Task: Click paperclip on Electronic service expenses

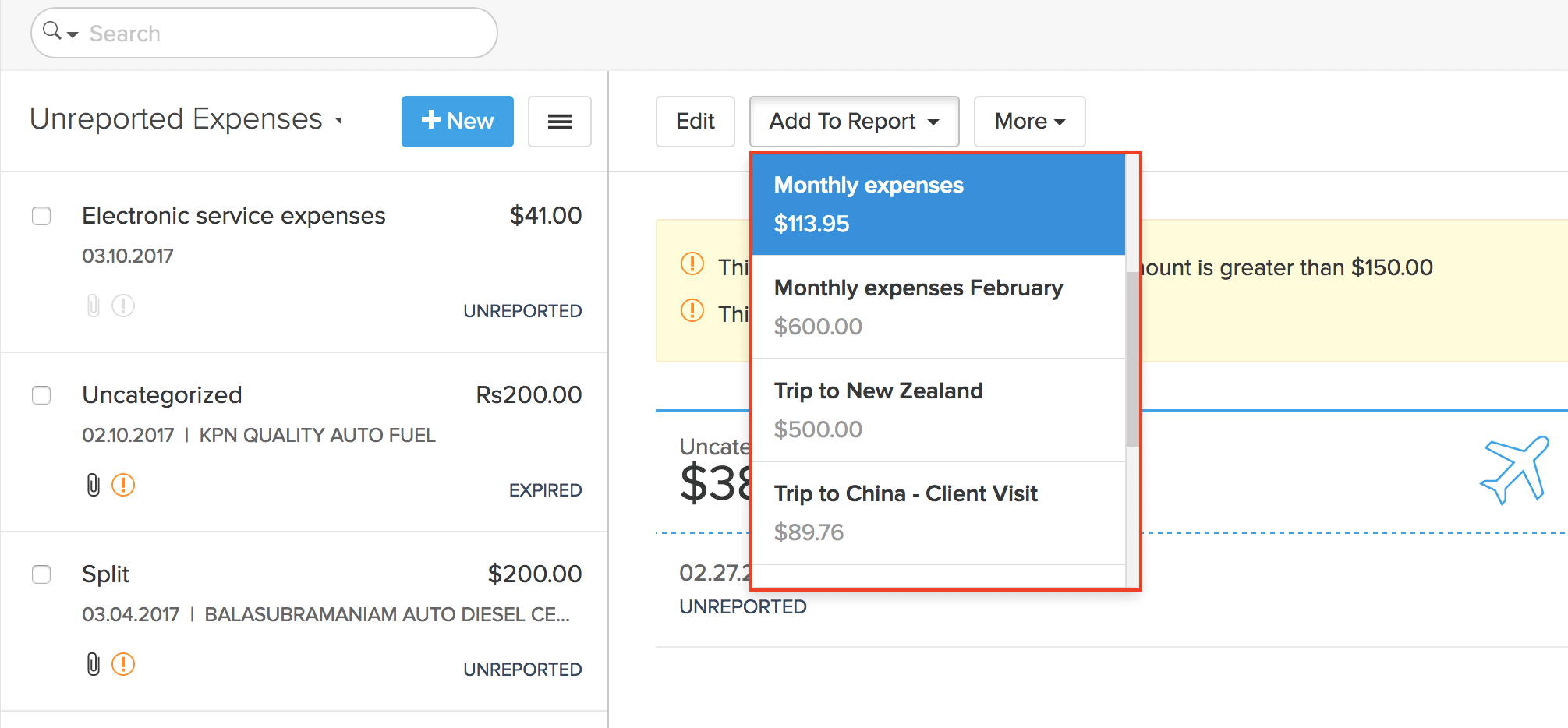Action: click(x=94, y=306)
